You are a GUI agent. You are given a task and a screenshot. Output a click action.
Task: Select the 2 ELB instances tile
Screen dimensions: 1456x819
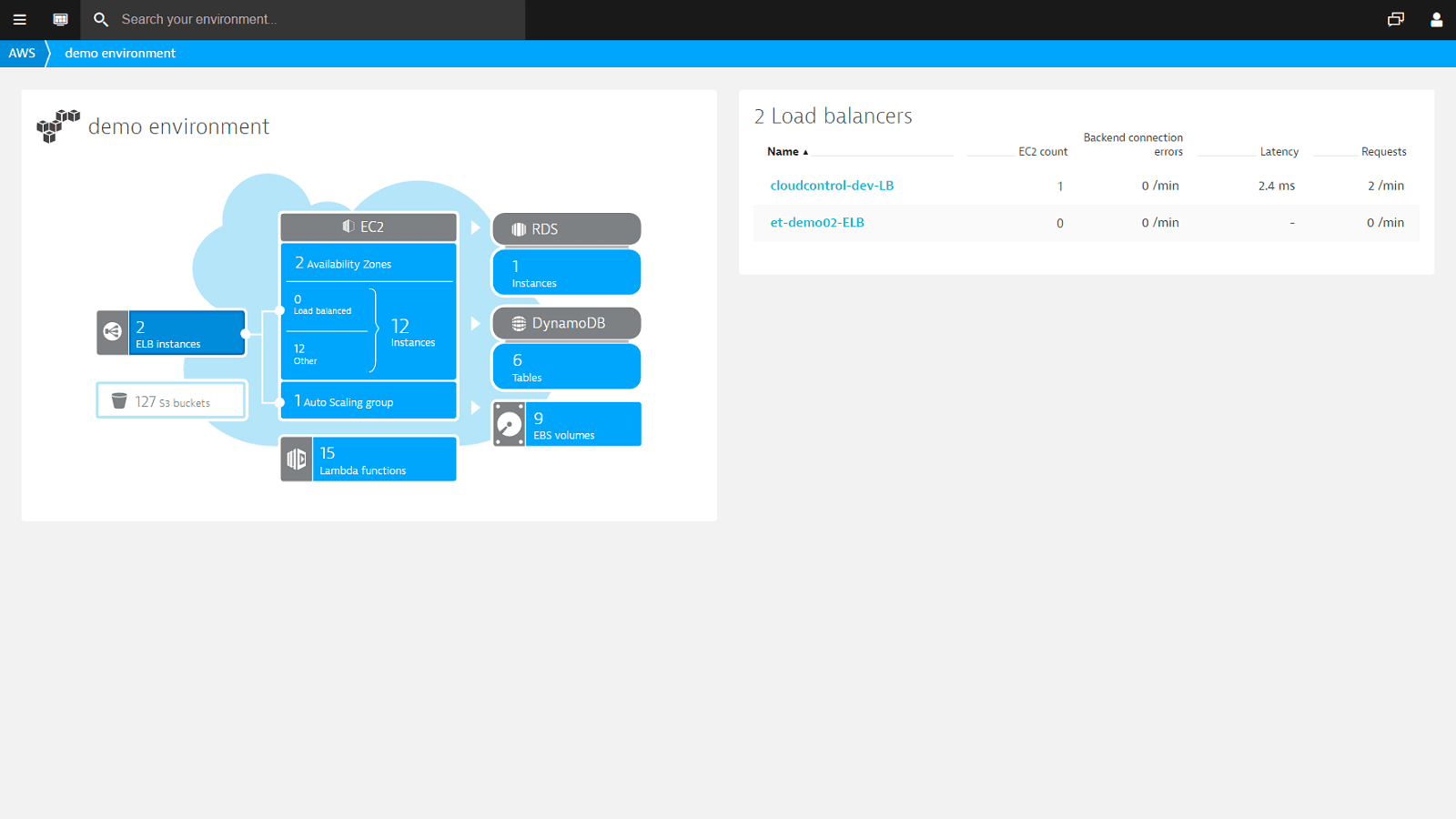(x=187, y=332)
